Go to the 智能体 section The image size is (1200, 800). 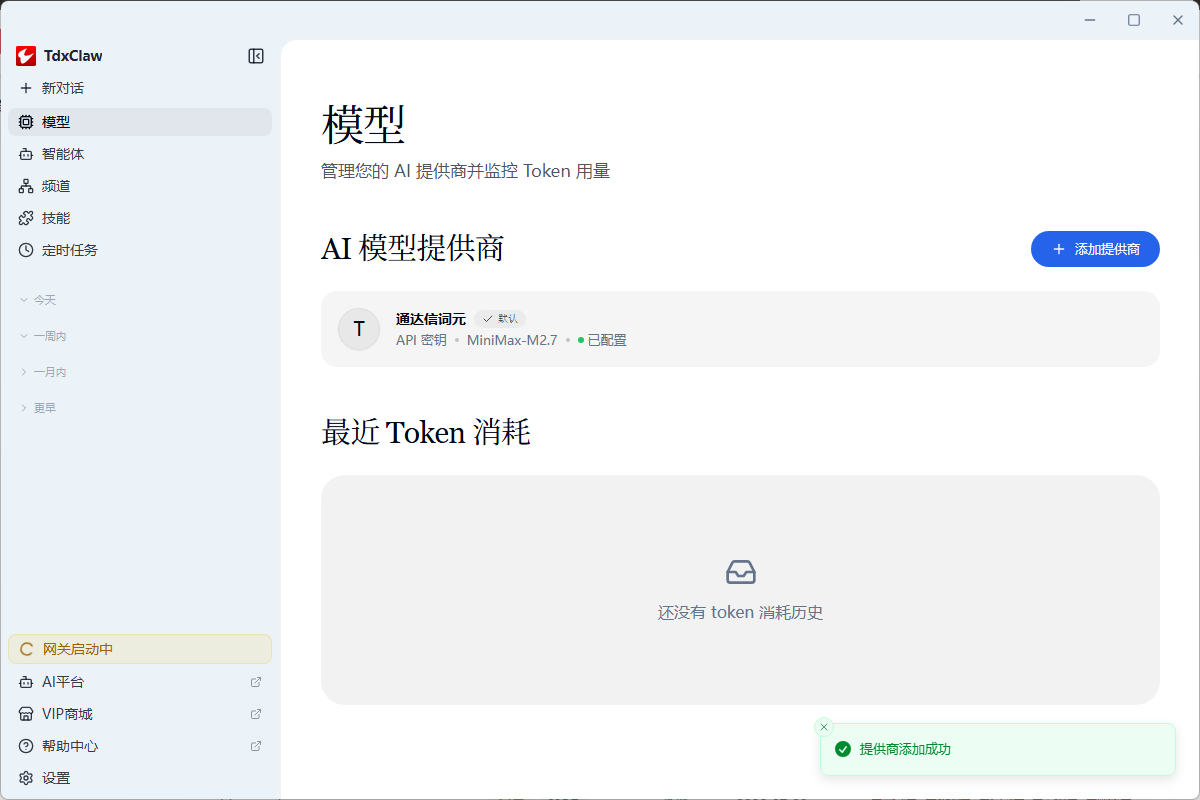click(x=140, y=154)
